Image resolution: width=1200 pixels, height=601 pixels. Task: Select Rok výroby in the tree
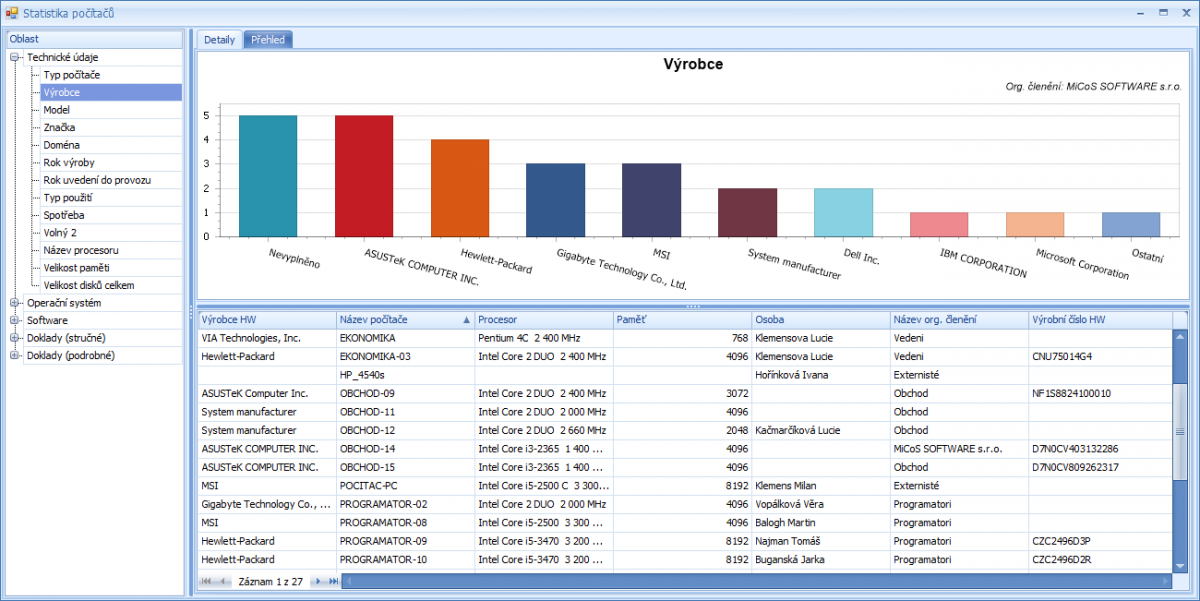[x=69, y=162]
